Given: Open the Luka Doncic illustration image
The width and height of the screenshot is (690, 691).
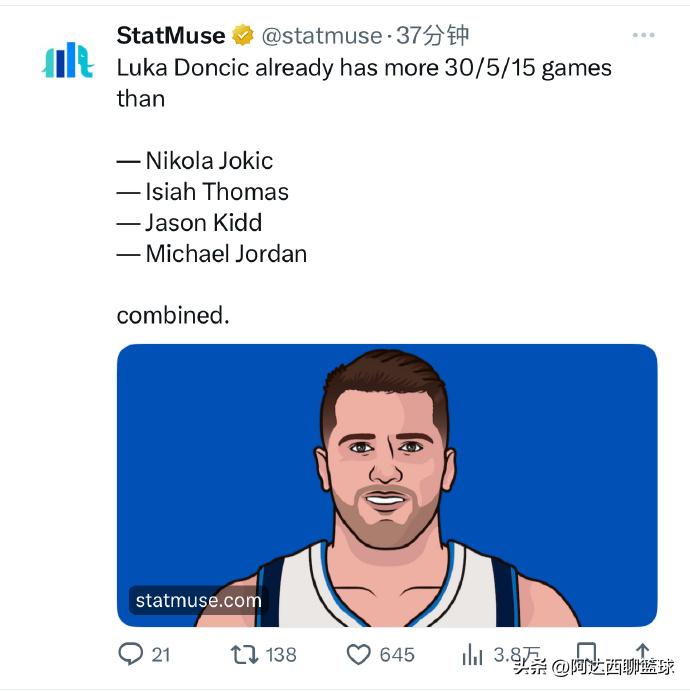Looking at the screenshot, I should (387, 485).
